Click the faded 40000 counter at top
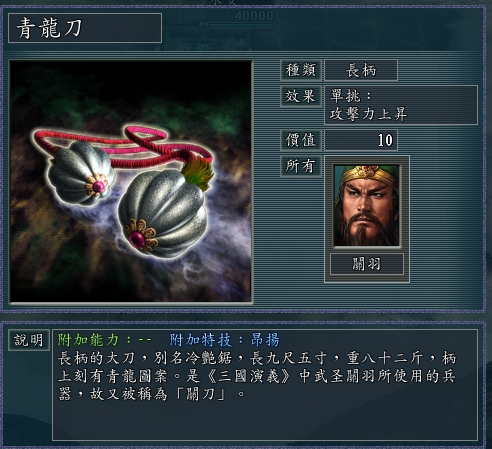 [254, 16]
